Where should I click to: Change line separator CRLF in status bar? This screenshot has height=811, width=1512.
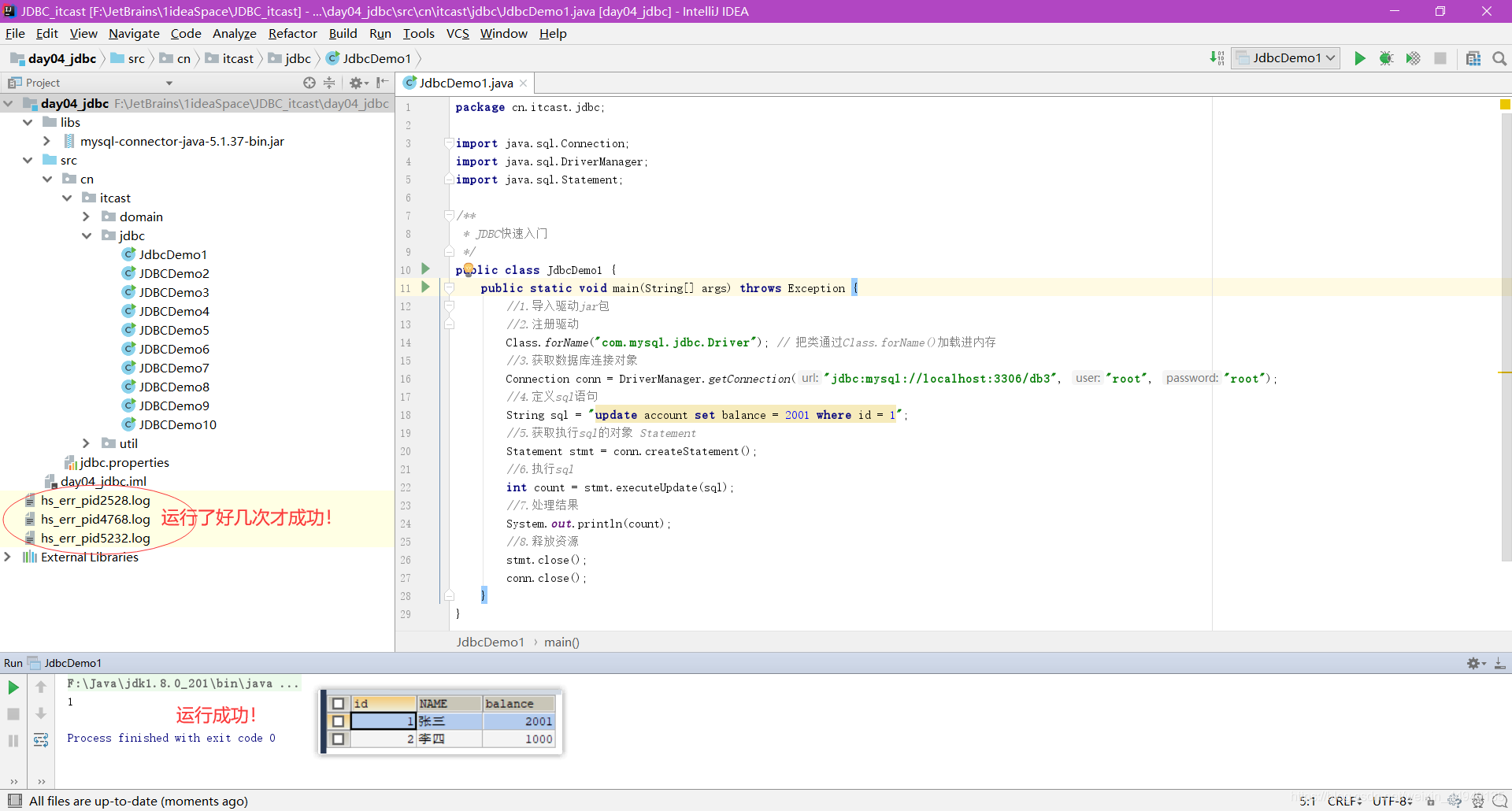pos(1344,801)
